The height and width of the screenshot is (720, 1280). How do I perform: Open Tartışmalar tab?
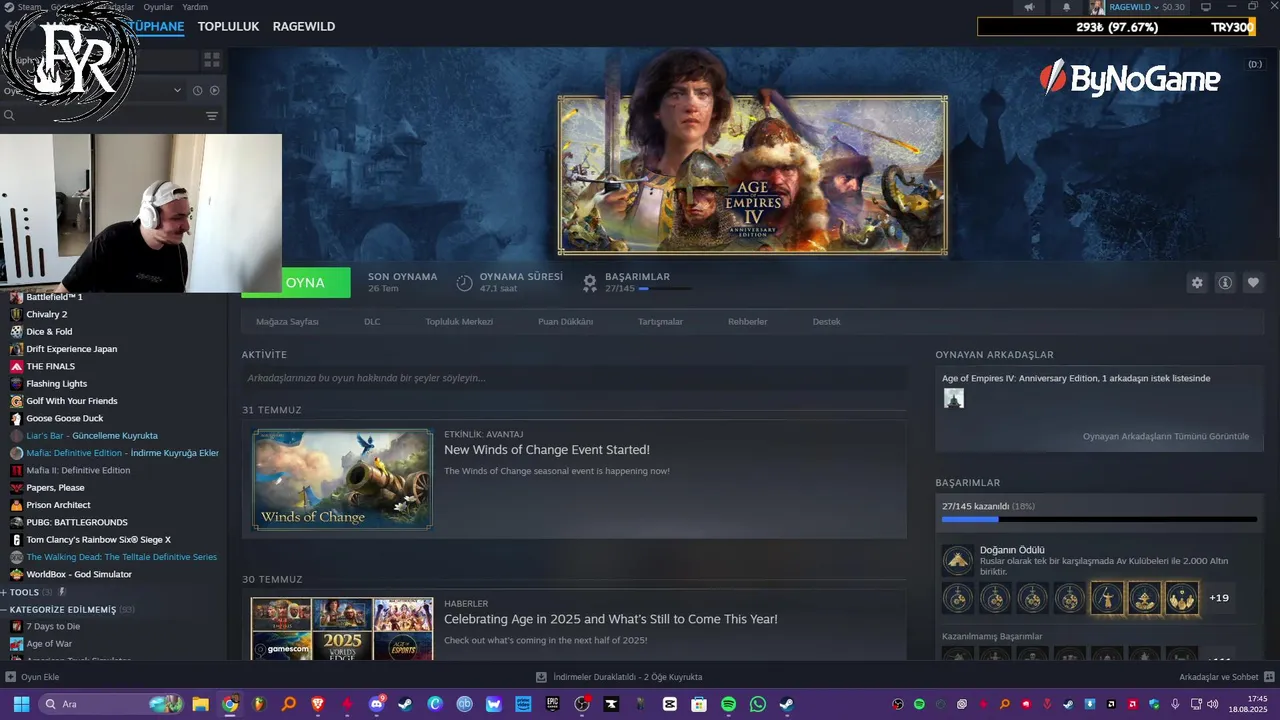point(660,322)
